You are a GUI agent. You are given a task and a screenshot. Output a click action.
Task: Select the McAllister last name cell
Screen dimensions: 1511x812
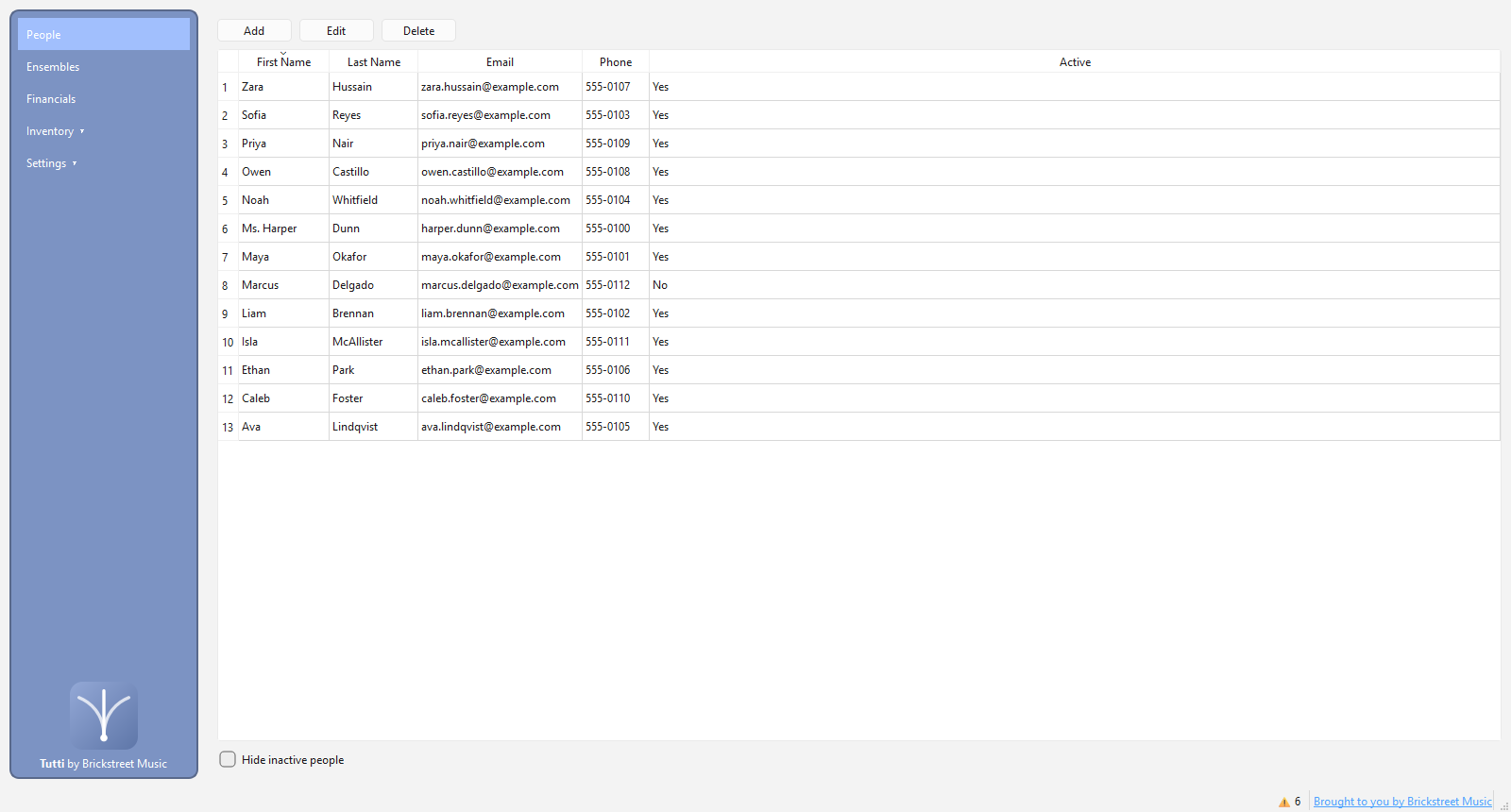pyautogui.click(x=374, y=342)
